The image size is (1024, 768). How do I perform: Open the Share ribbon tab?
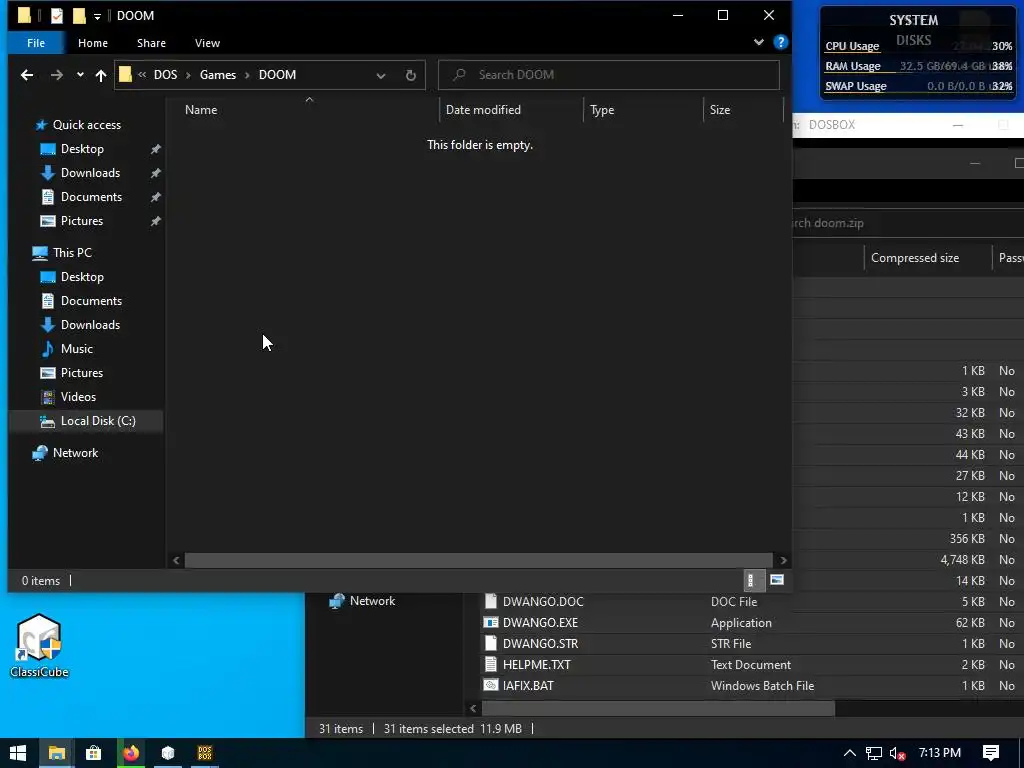coord(151,43)
